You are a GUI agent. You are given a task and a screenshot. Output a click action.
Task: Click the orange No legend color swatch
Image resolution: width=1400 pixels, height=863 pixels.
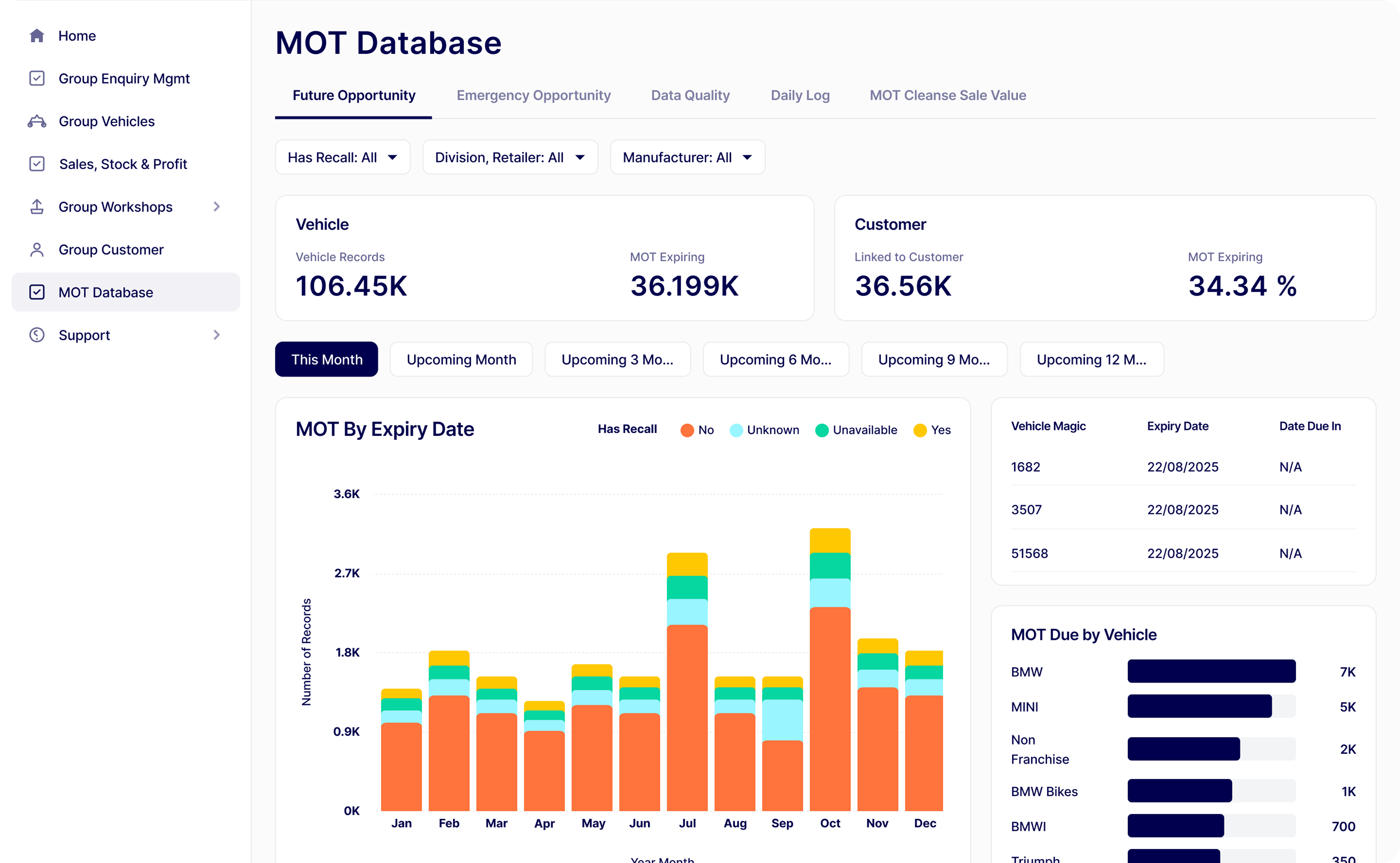coord(687,430)
